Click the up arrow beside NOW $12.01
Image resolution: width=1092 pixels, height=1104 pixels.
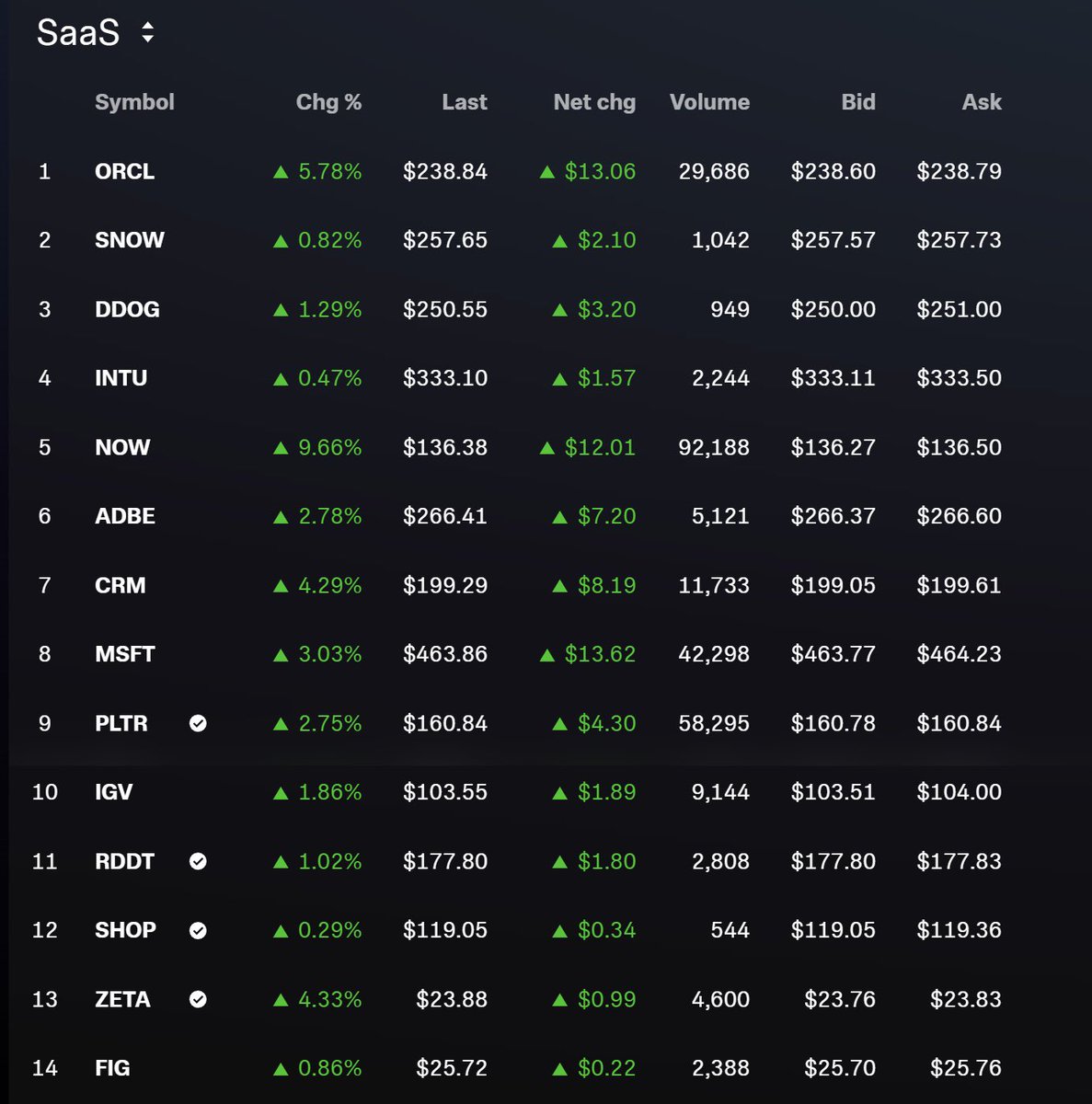pos(547,448)
